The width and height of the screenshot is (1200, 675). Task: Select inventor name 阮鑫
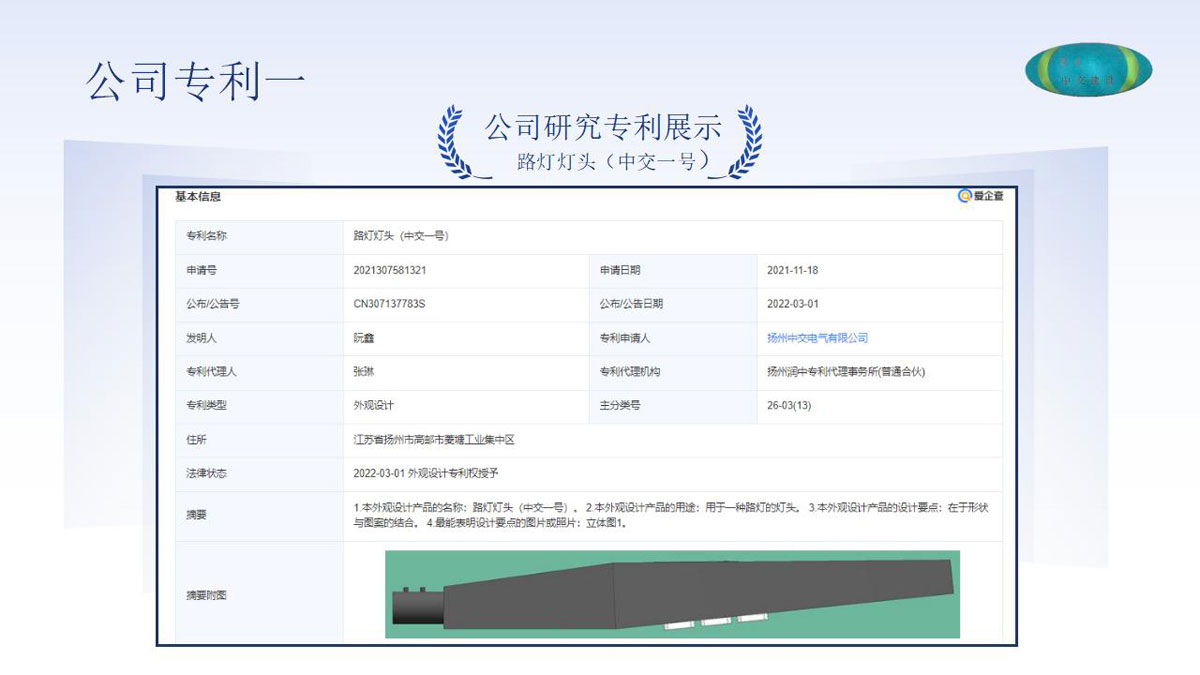click(x=364, y=338)
